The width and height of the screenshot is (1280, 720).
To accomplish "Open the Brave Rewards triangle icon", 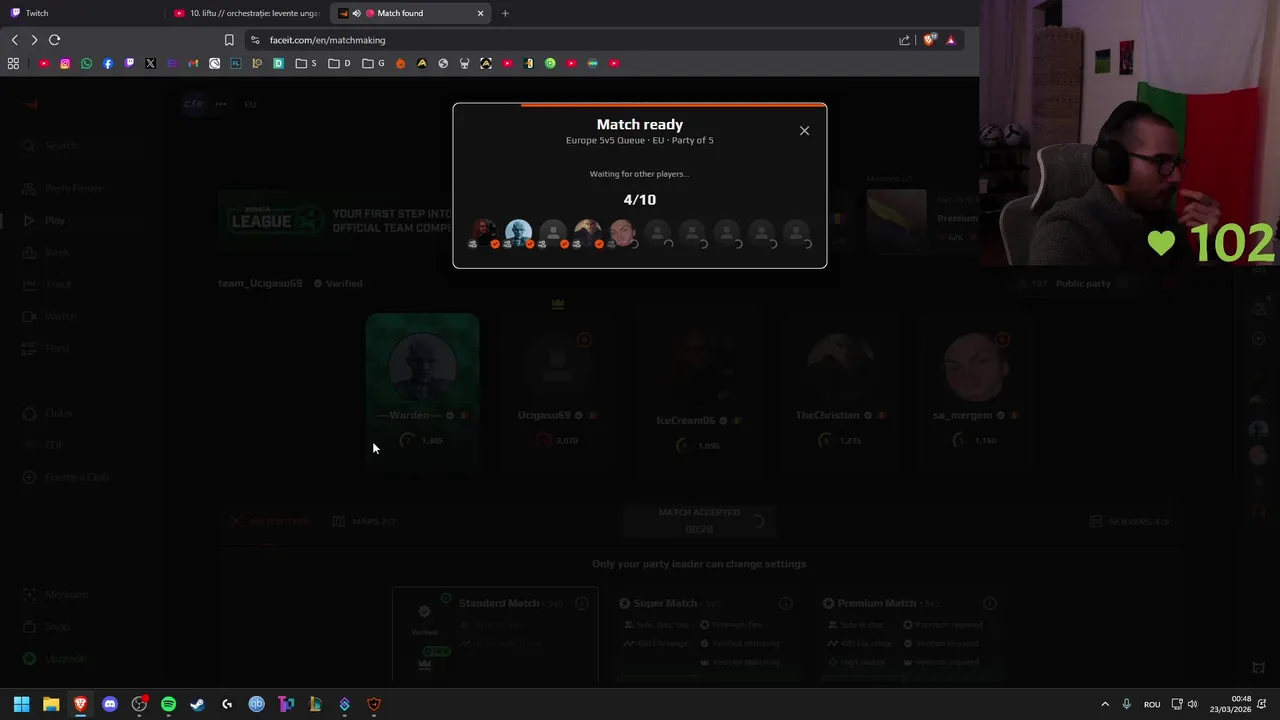I will [x=951, y=40].
